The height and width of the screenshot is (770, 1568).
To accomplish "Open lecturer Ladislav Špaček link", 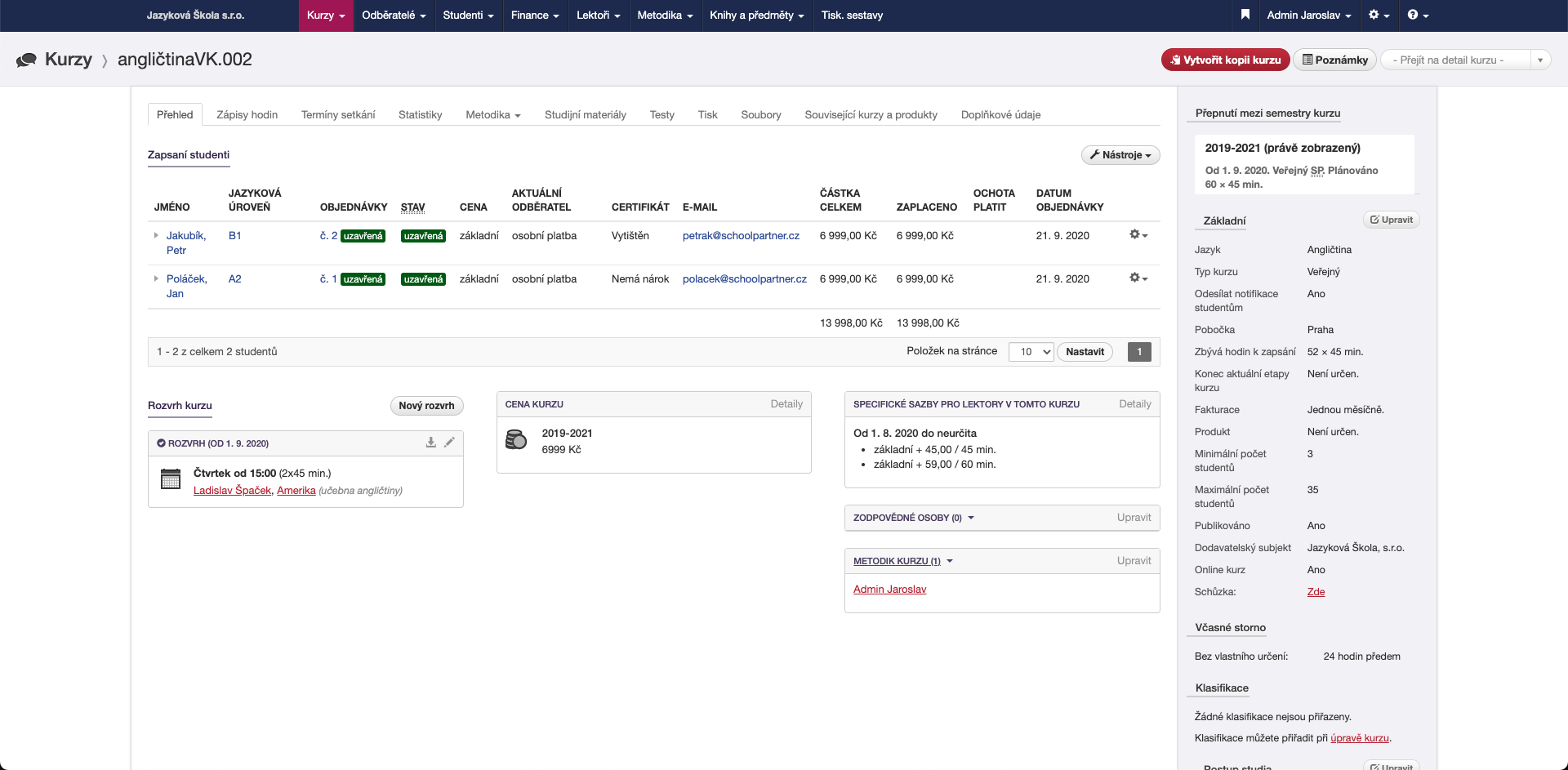I will point(232,490).
